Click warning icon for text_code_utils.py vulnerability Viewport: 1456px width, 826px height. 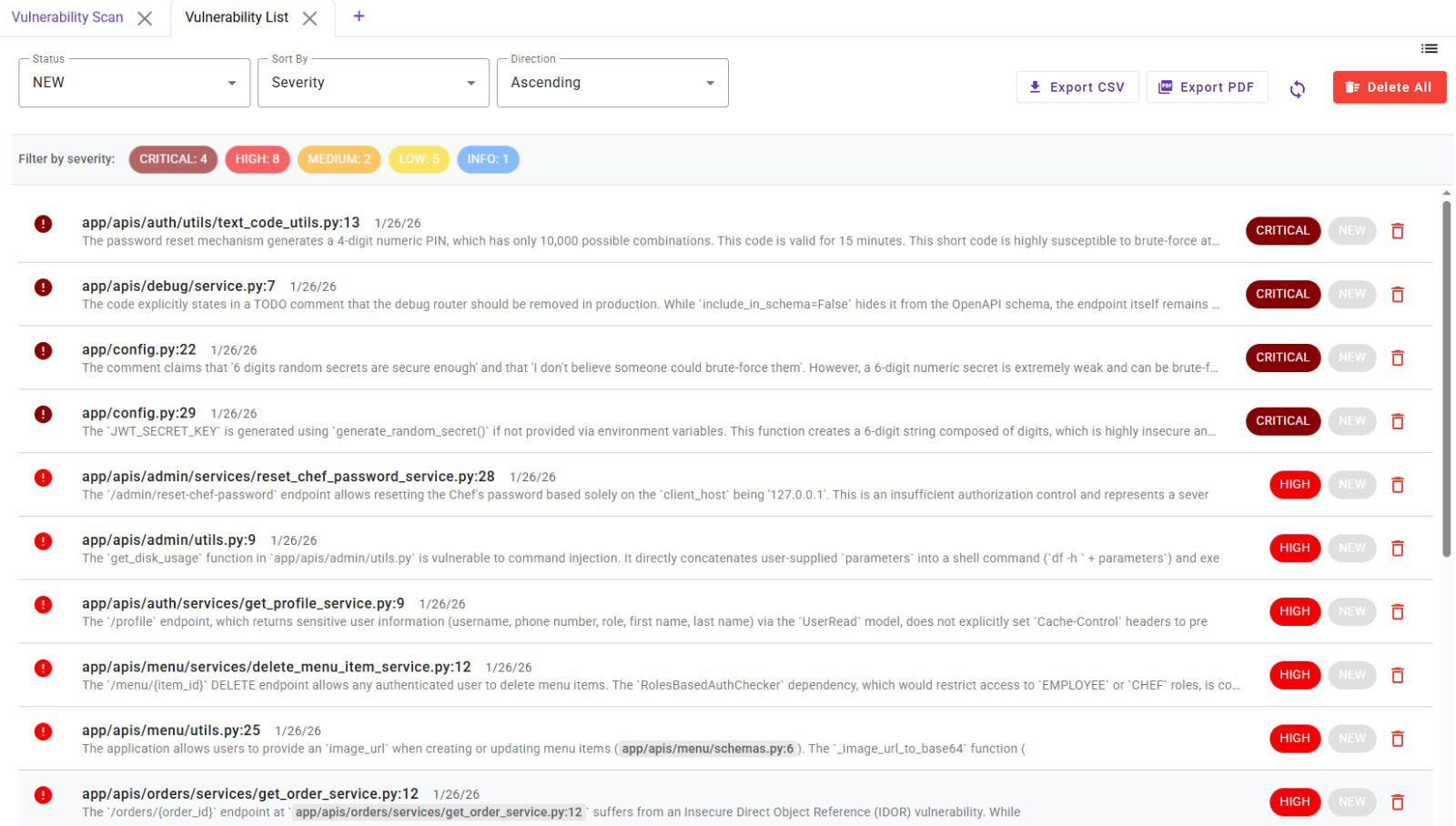coord(43,223)
